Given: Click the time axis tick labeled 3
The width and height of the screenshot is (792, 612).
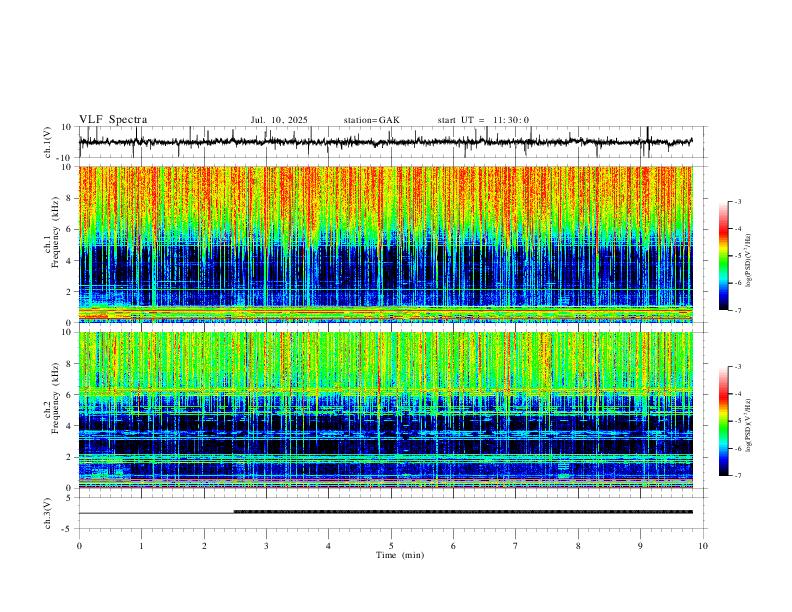Looking at the screenshot, I should pos(266,546).
